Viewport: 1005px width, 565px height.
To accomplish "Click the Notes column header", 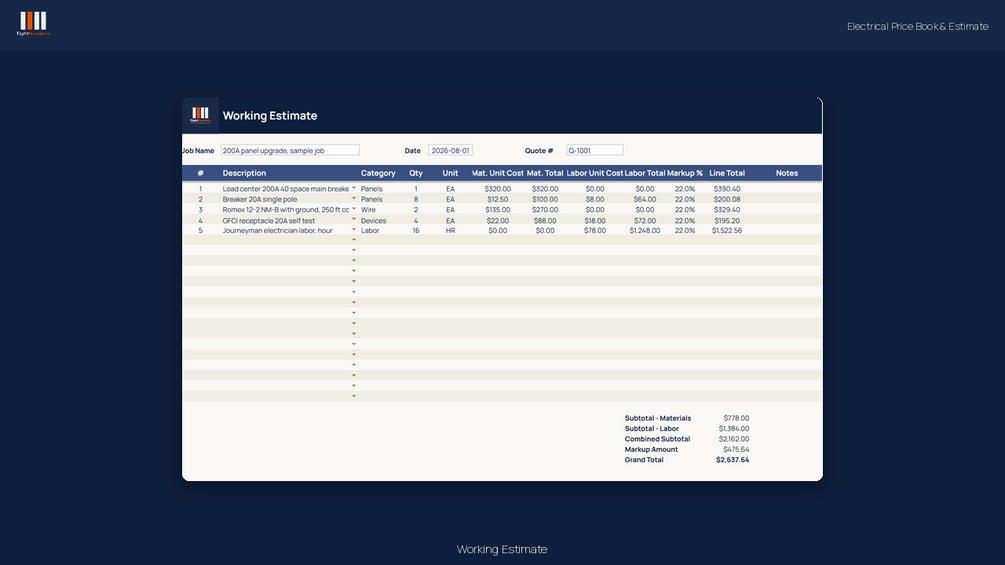I will coord(786,173).
